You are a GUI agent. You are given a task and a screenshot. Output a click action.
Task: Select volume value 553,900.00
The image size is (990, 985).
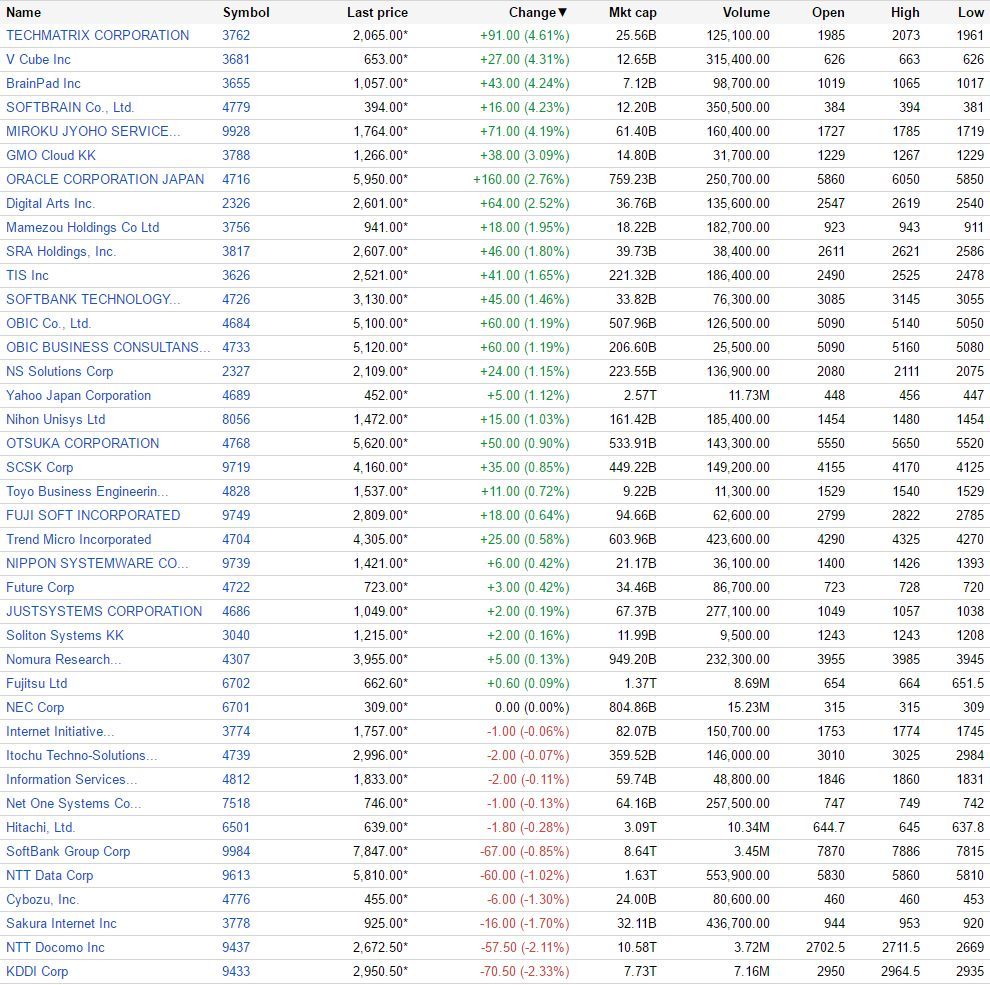[x=737, y=875]
